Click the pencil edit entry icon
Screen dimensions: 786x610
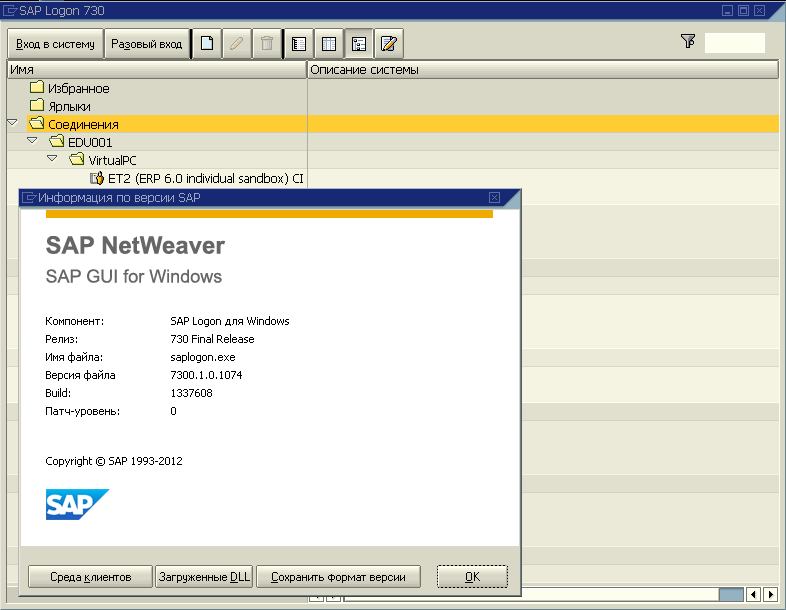[x=237, y=44]
